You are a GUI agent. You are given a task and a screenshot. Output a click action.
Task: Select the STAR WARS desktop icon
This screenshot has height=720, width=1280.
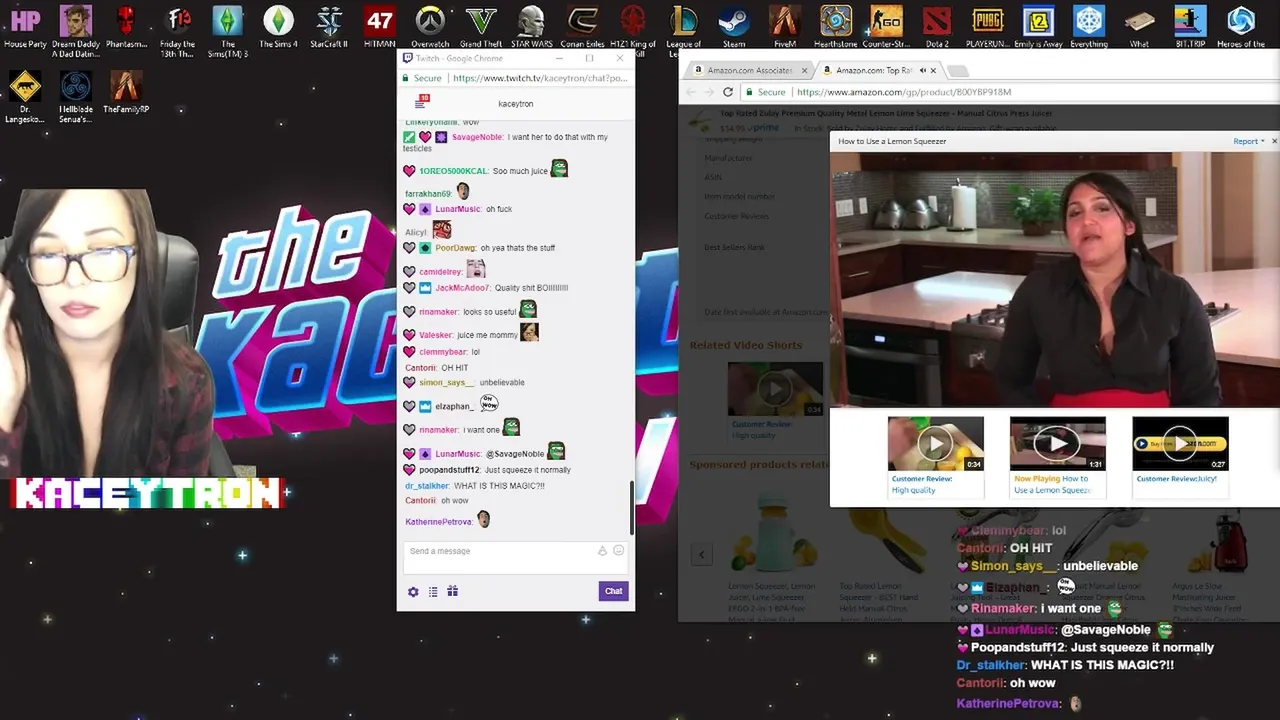(531, 27)
